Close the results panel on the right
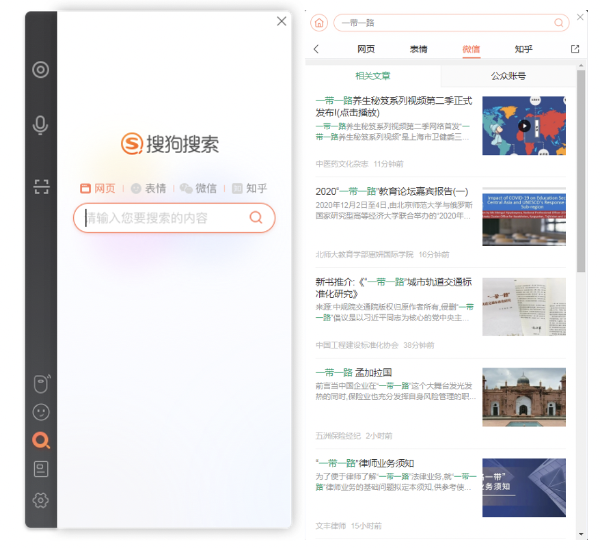600x548 pixels. pos(580,17)
